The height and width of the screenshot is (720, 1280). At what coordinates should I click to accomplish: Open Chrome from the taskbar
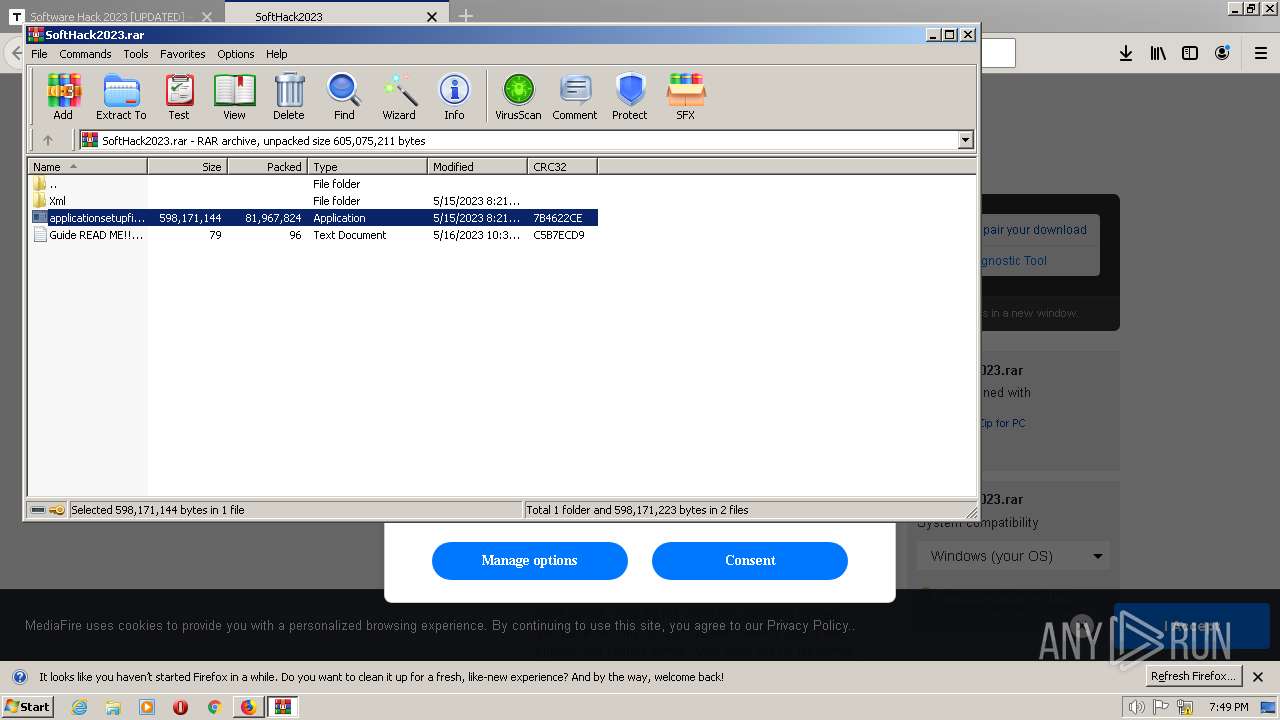pyautogui.click(x=213, y=707)
